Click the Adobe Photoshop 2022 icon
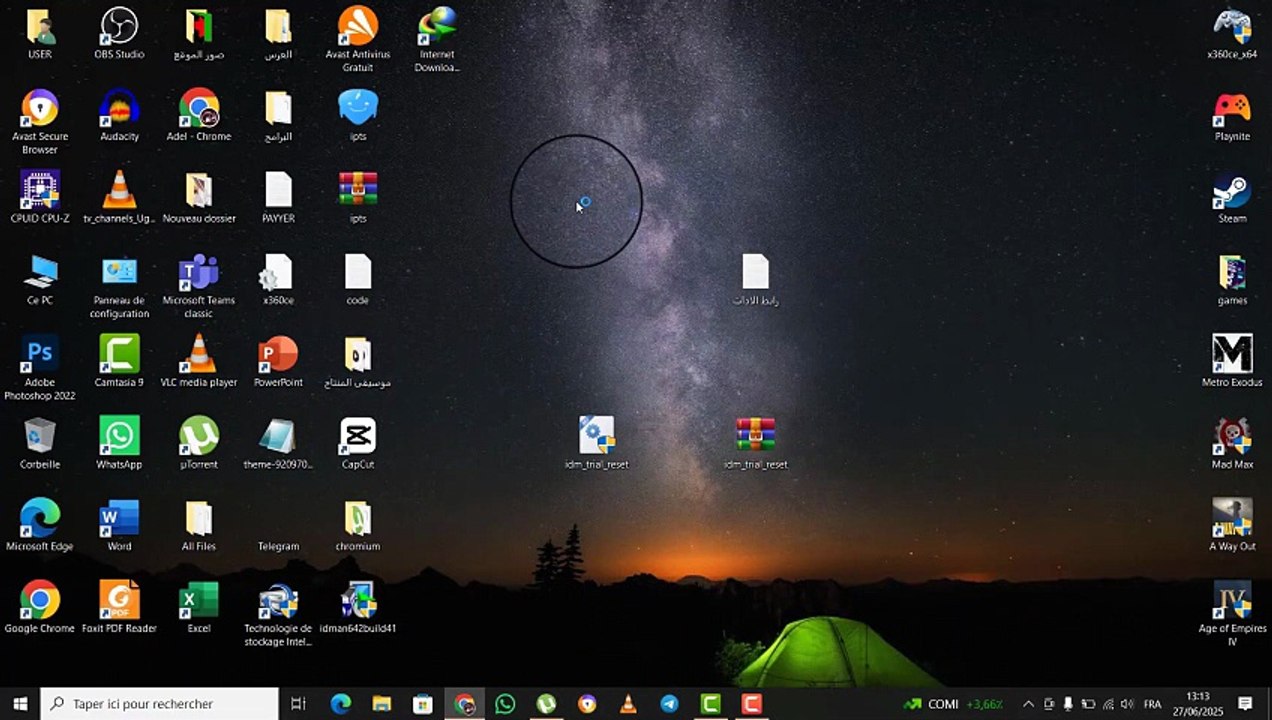Viewport: 1272px width, 720px height. tap(39, 367)
